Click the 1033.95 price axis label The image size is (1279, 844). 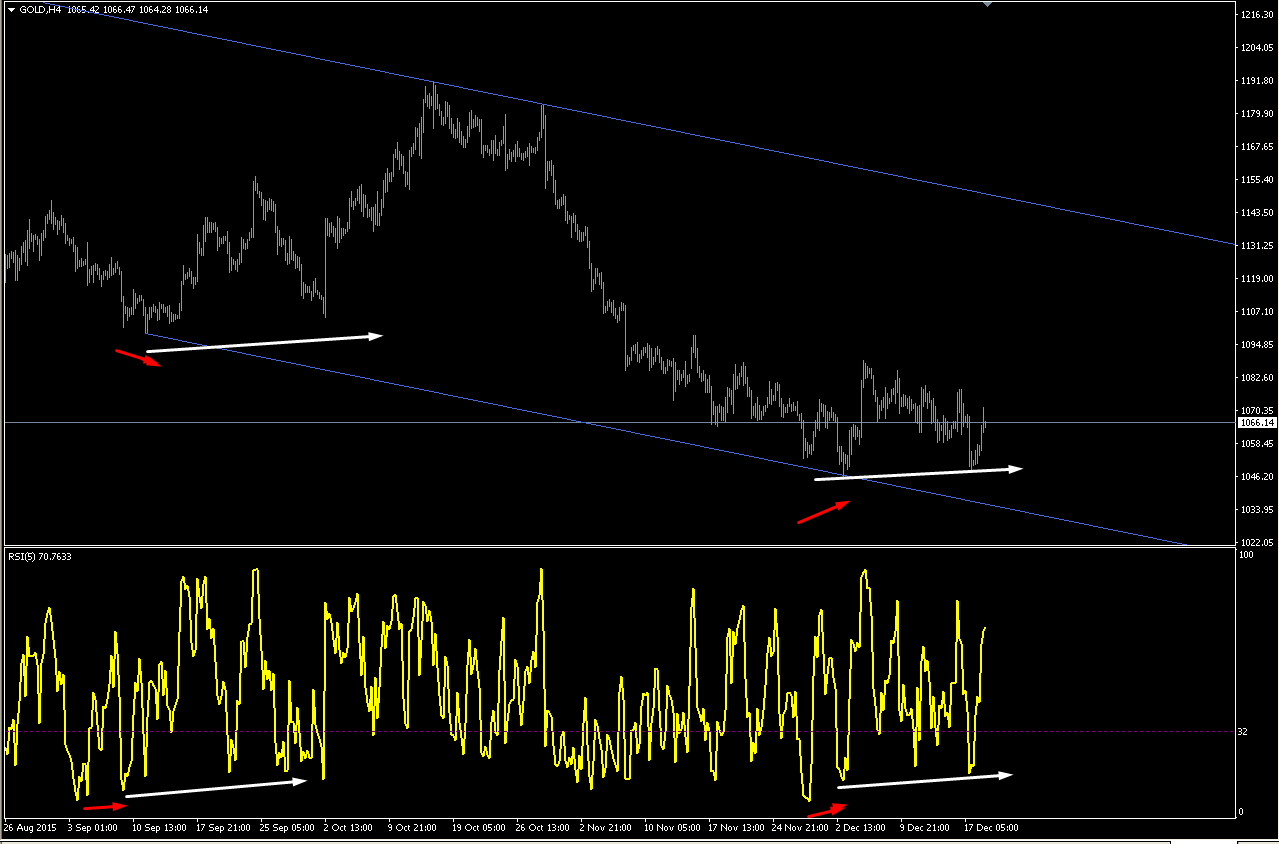click(x=1256, y=510)
